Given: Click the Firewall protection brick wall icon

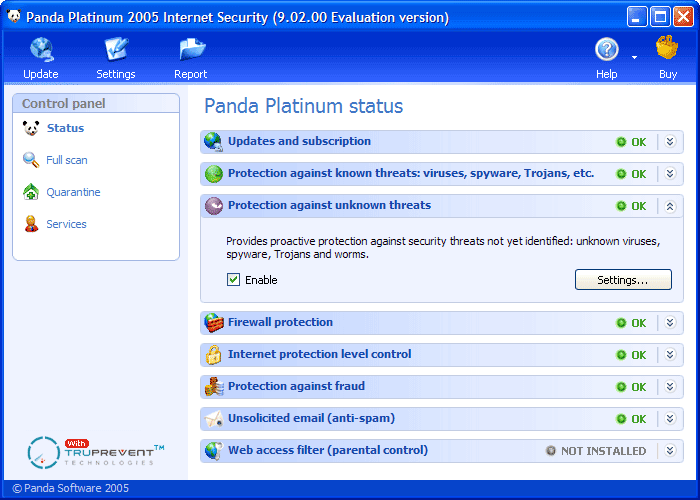Looking at the screenshot, I should pyautogui.click(x=214, y=323).
